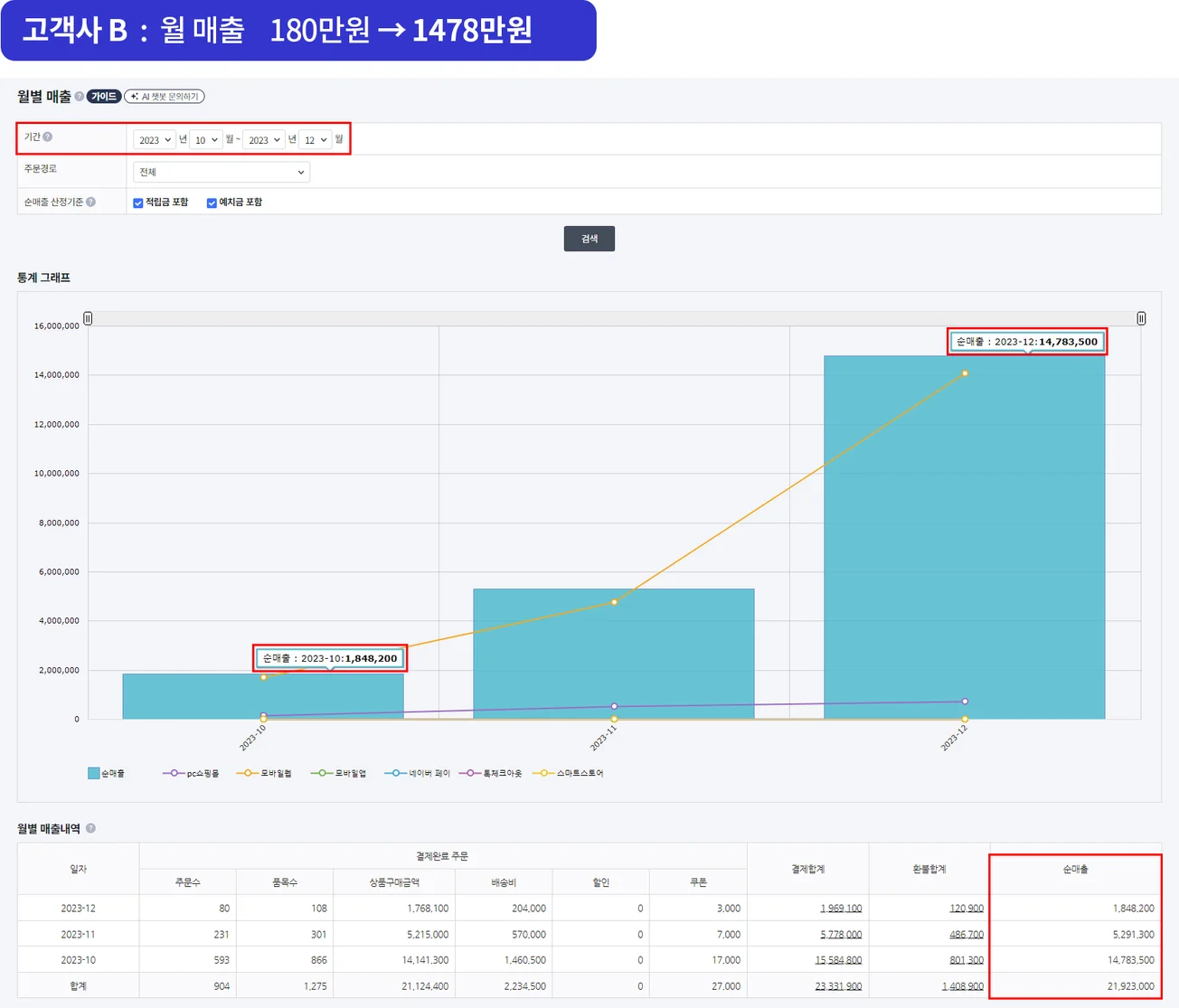Click the 2023-10 순매출 bar

pyautogui.click(x=263, y=696)
